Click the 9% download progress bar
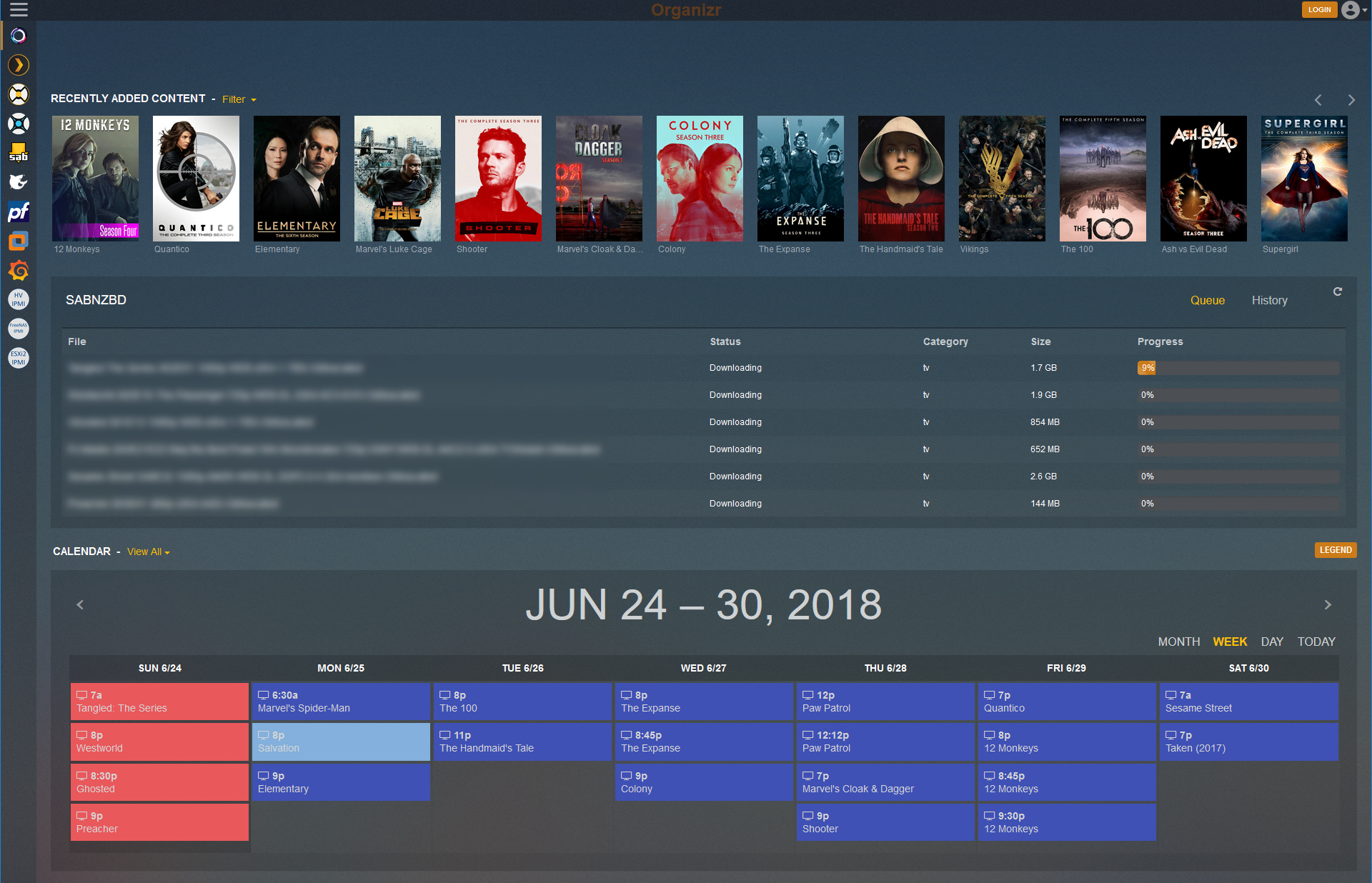Viewport: 1372px width, 883px height. (1238, 368)
